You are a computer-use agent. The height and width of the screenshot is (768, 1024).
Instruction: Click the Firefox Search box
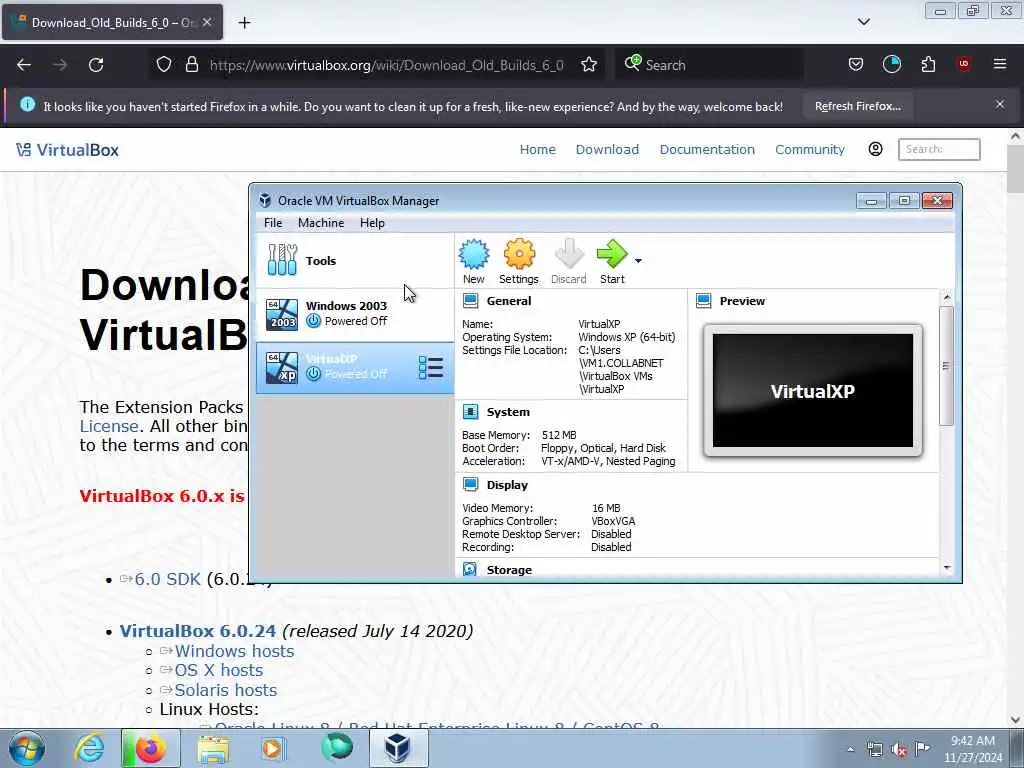pos(709,65)
